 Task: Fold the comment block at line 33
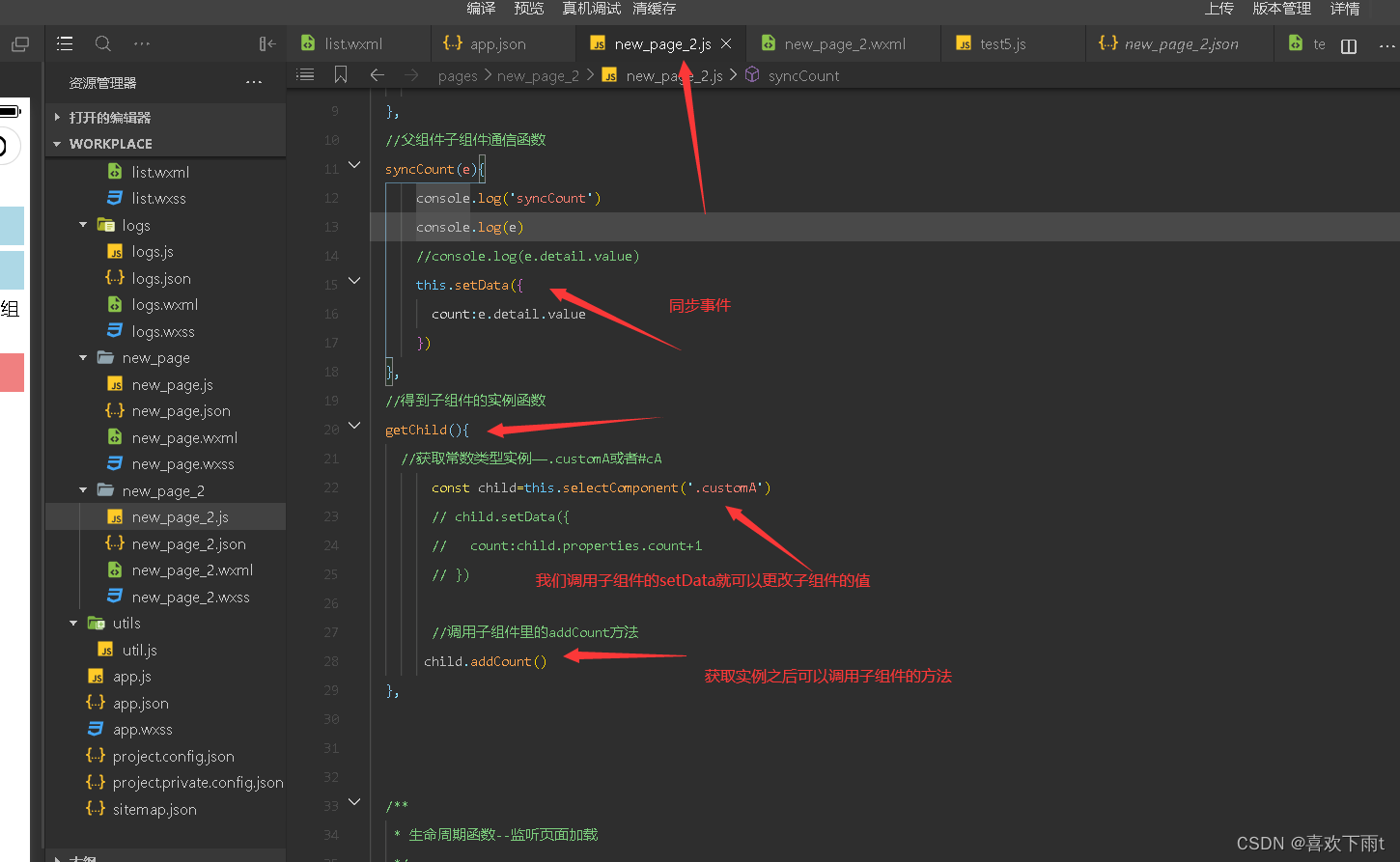click(x=354, y=802)
